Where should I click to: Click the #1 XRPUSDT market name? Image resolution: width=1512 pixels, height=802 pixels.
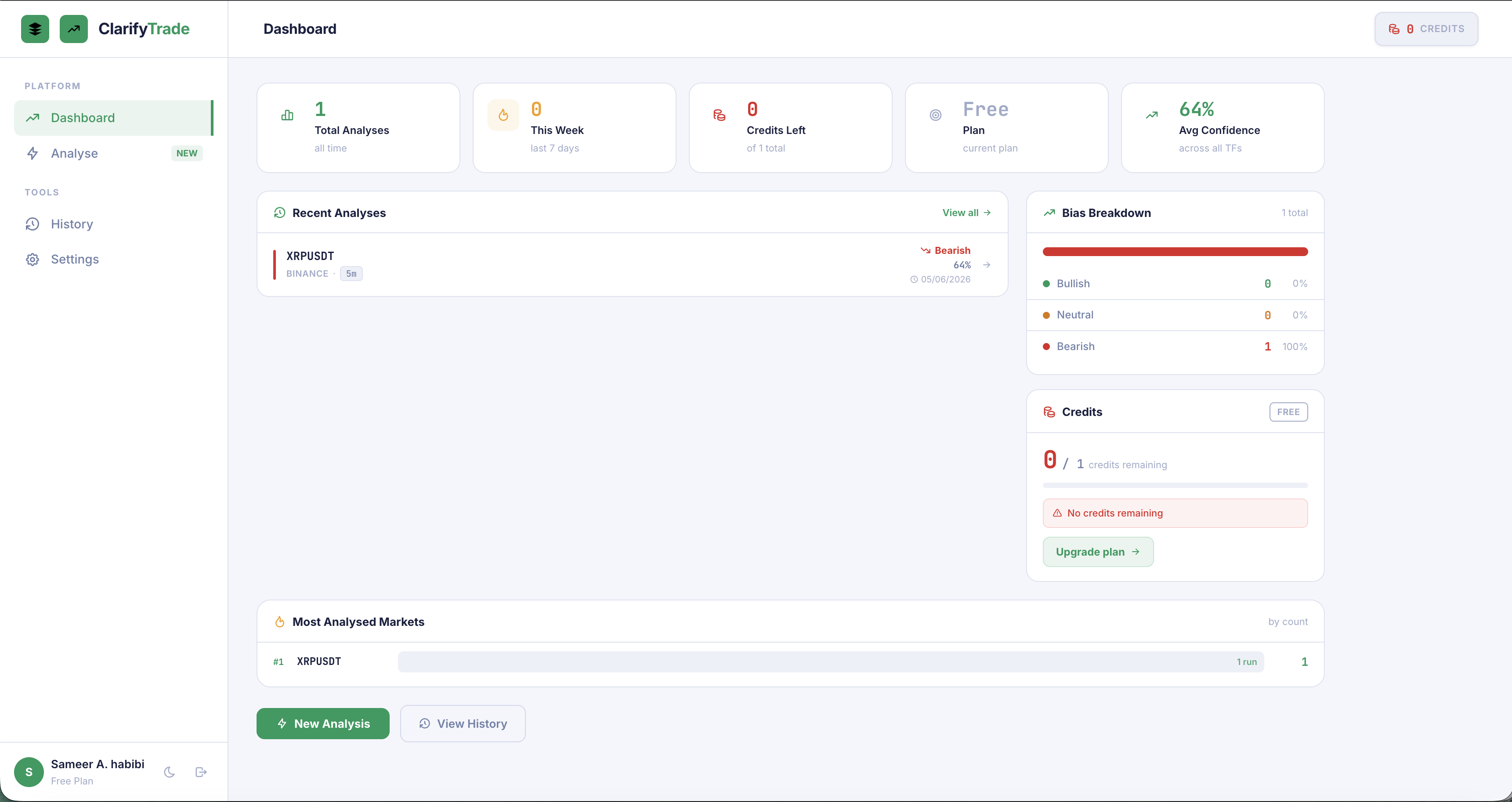[319, 661]
